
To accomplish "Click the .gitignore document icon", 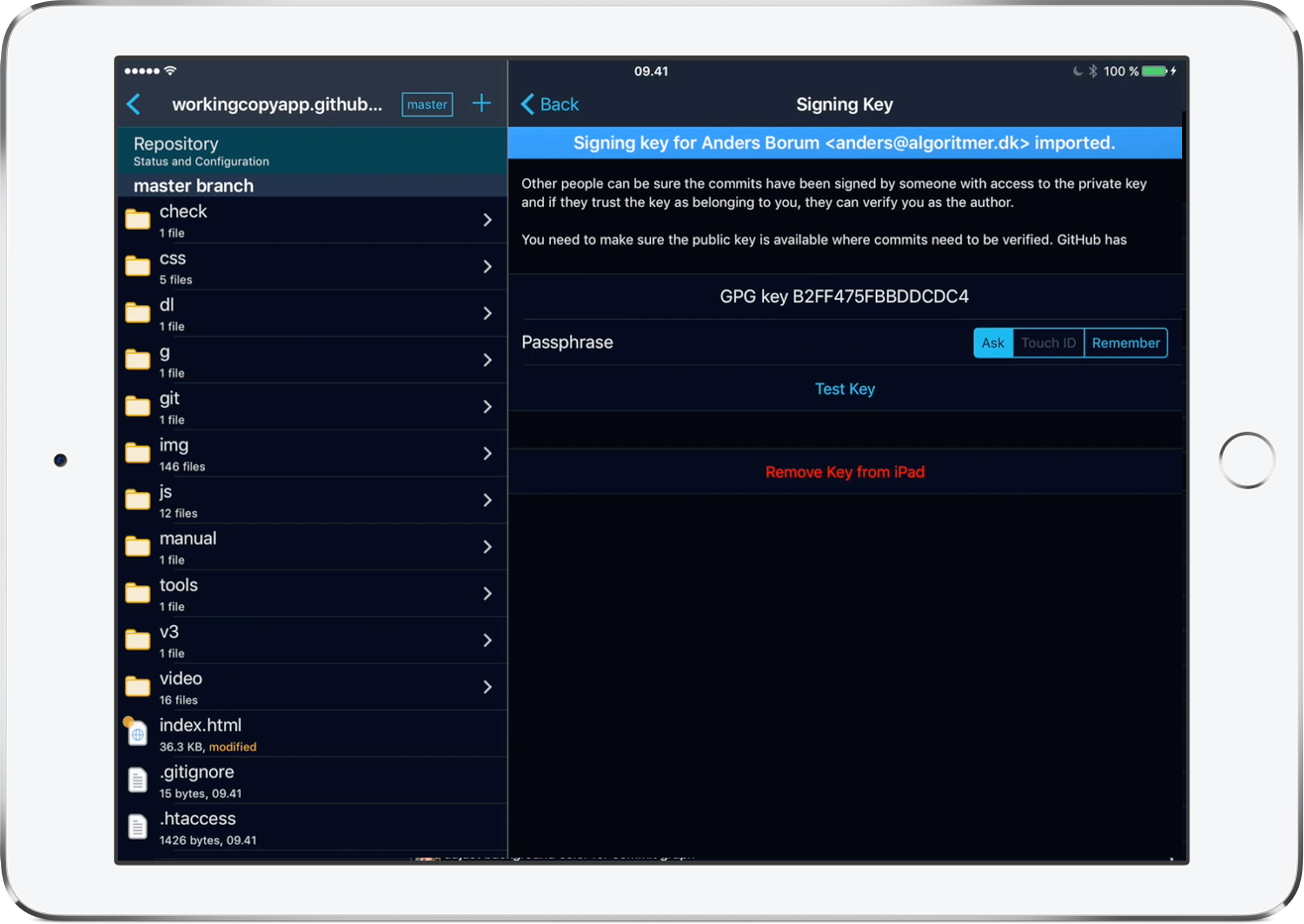I will (x=138, y=780).
